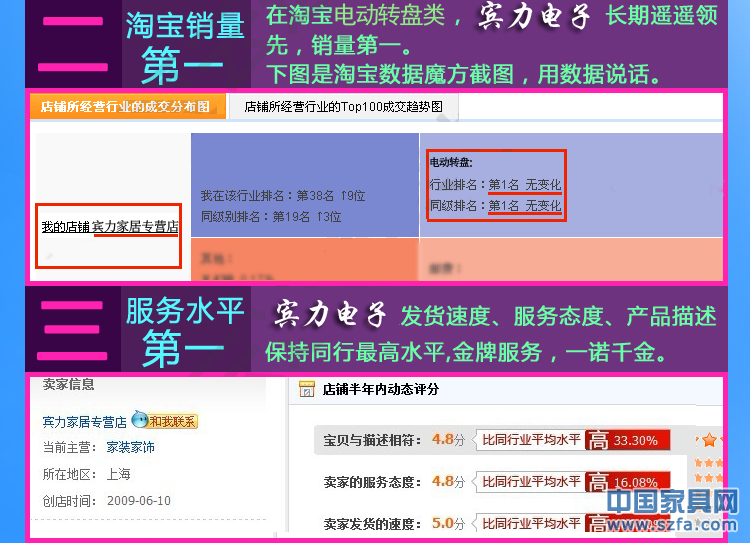Click the 和我联系 Wangwang chat icon
This screenshot has height=543, width=750.
coord(165,421)
